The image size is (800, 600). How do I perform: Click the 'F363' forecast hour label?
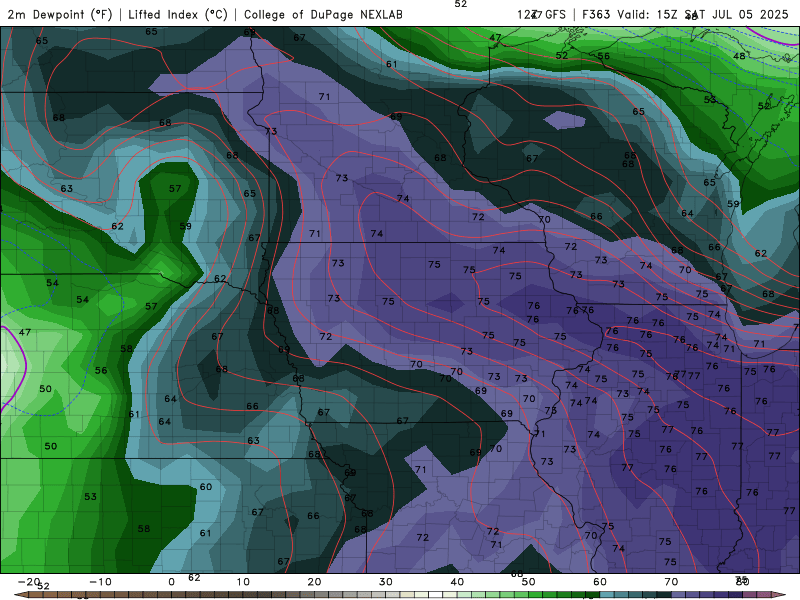596,14
